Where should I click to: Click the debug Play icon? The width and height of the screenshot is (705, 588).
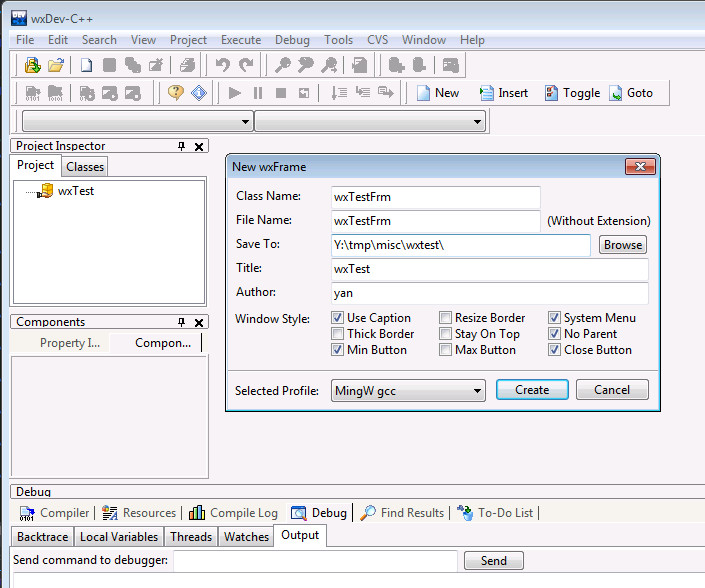234,93
